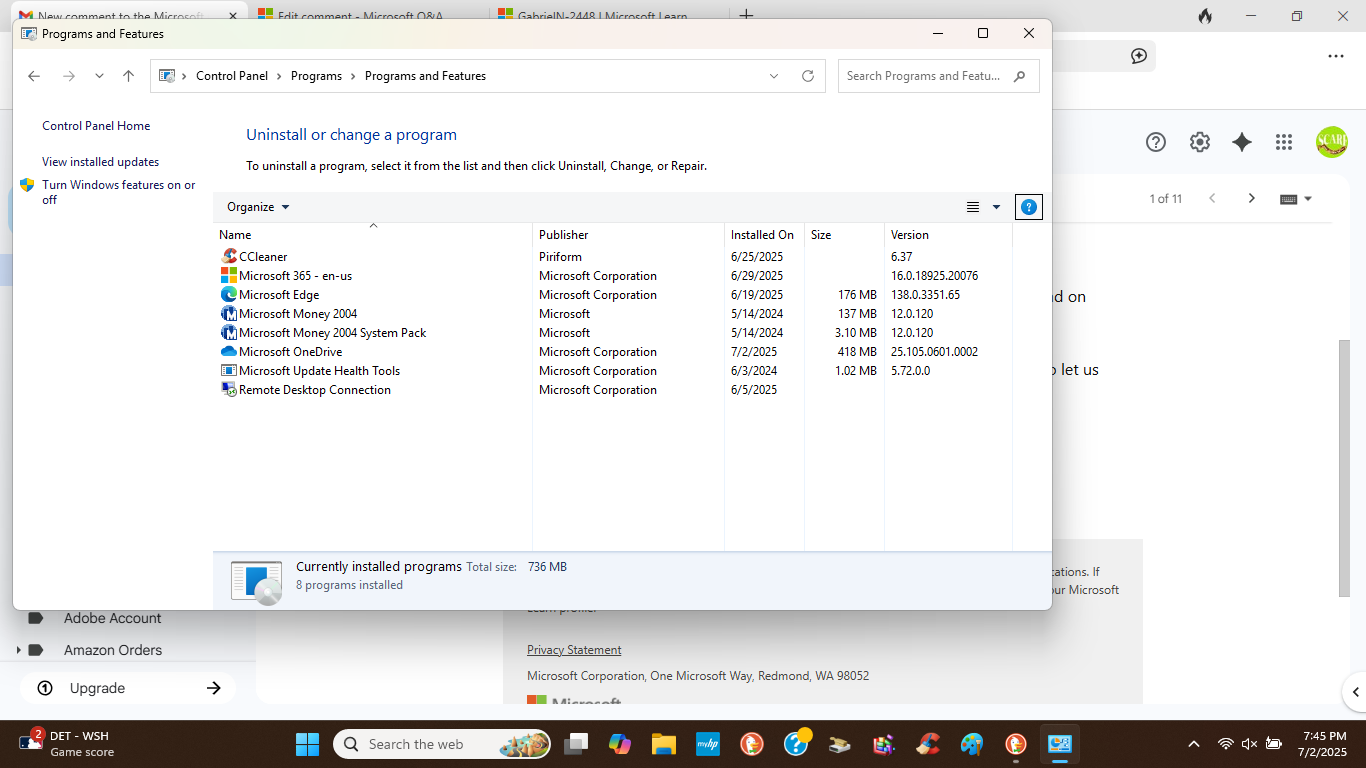
Task: Expand chevron between Programs and Programs and Features
Action: (x=353, y=76)
